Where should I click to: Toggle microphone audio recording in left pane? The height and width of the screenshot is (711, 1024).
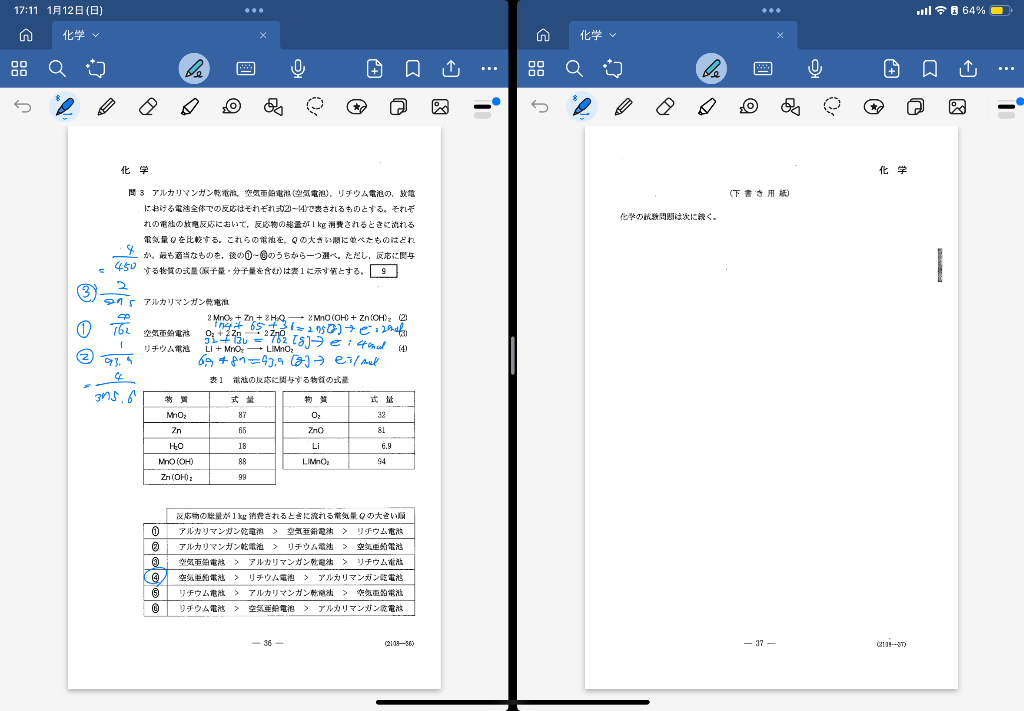pyautogui.click(x=298, y=68)
